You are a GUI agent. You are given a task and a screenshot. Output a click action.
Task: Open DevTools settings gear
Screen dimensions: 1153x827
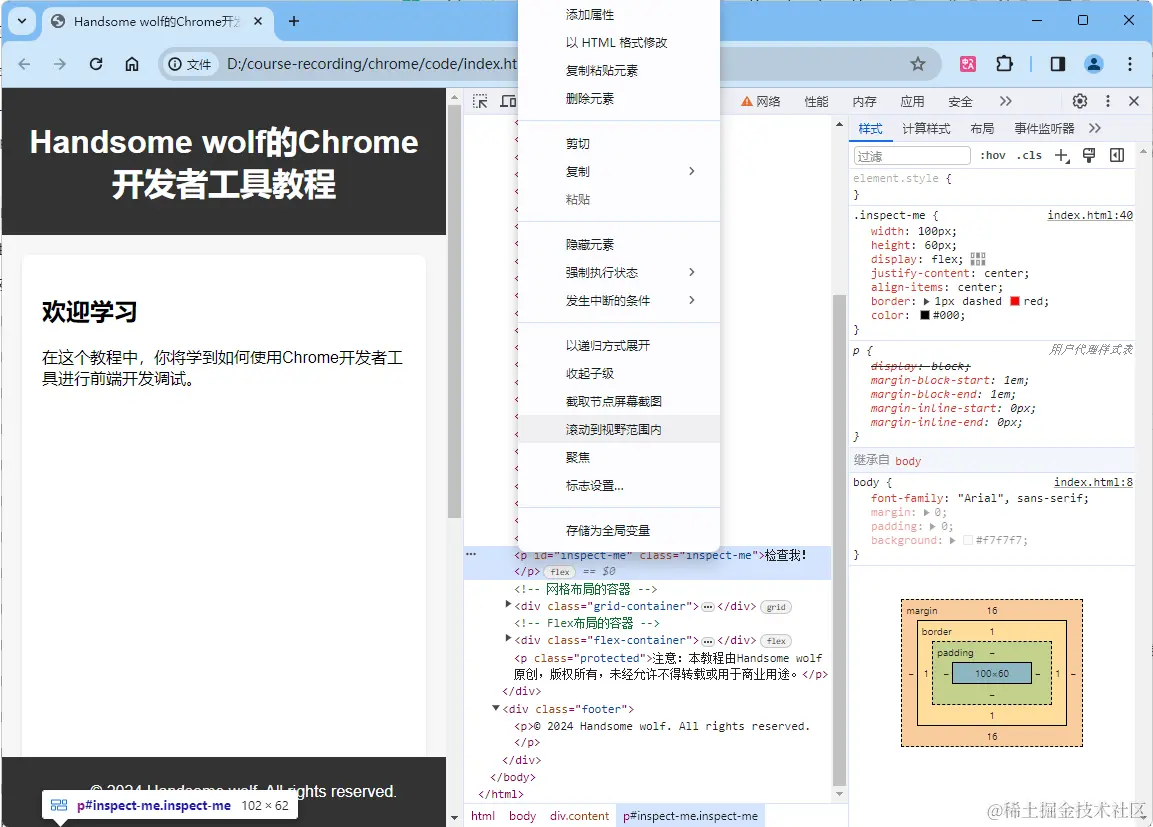(x=1079, y=101)
